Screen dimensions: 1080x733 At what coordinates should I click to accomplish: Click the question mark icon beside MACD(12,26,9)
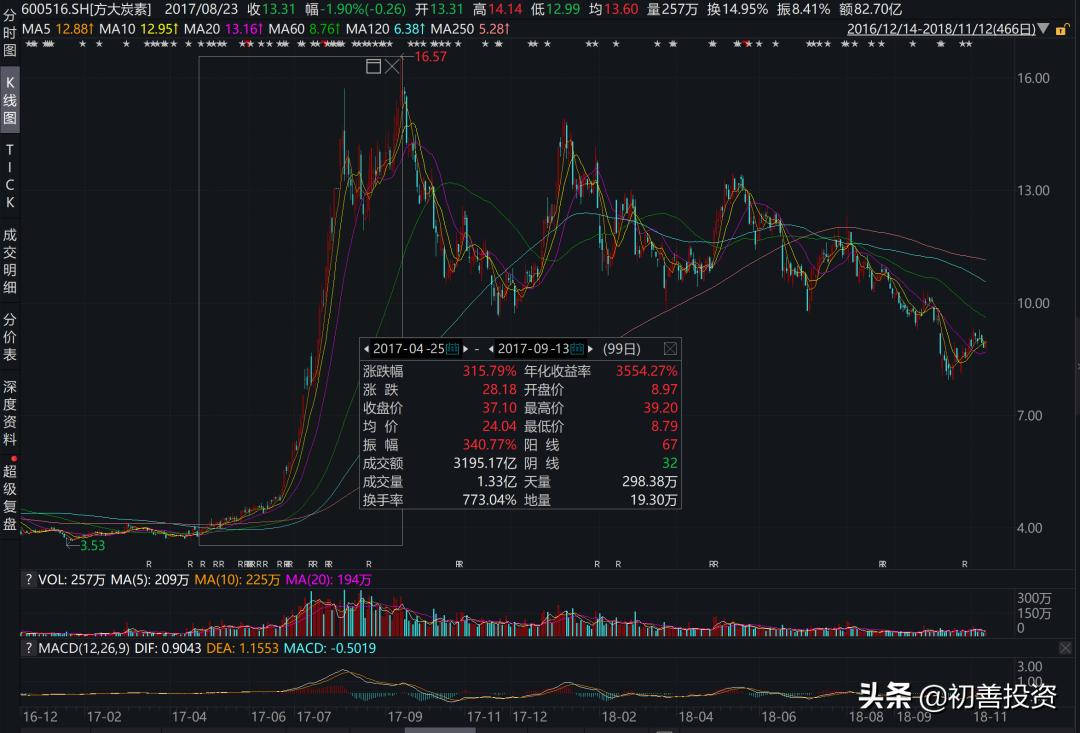[27, 649]
